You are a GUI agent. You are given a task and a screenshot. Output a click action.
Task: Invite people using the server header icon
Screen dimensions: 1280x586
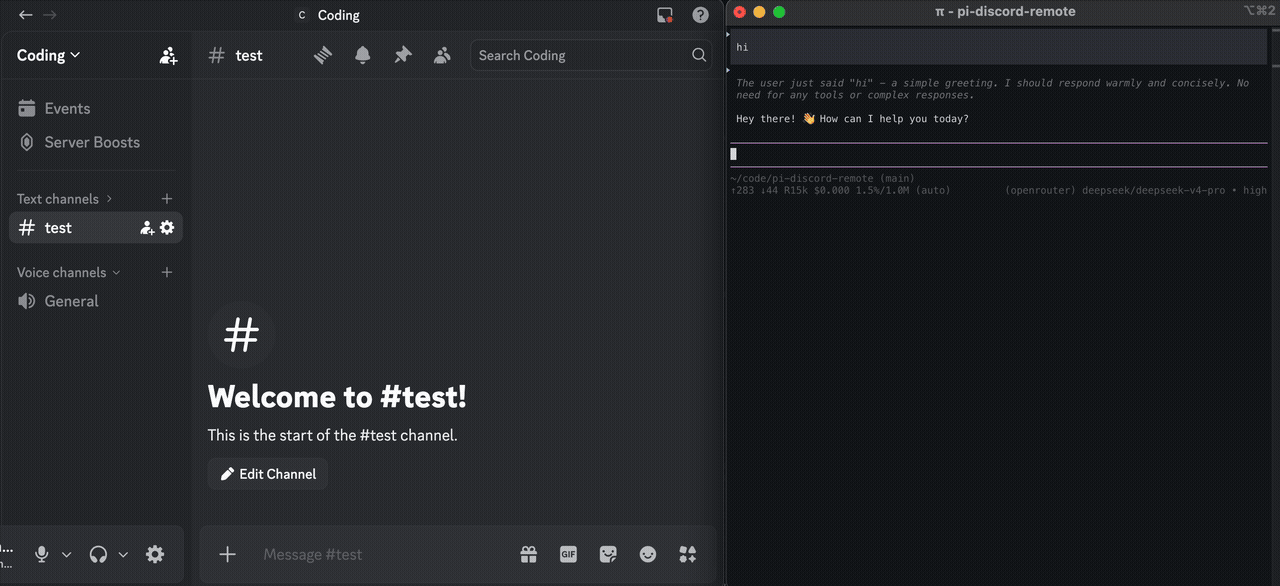(168, 56)
